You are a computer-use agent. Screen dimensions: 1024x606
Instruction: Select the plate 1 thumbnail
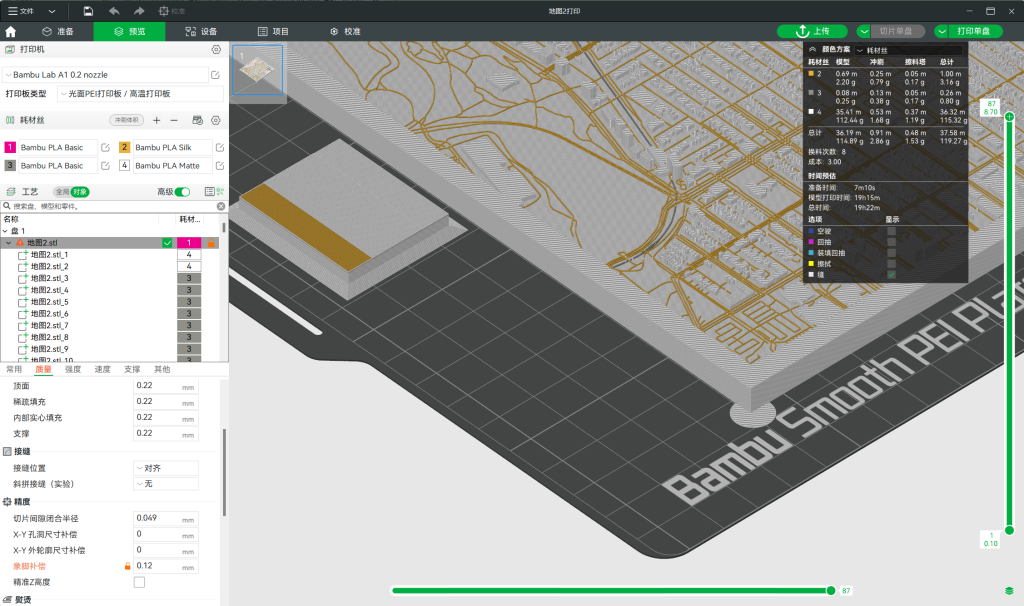tap(257, 70)
